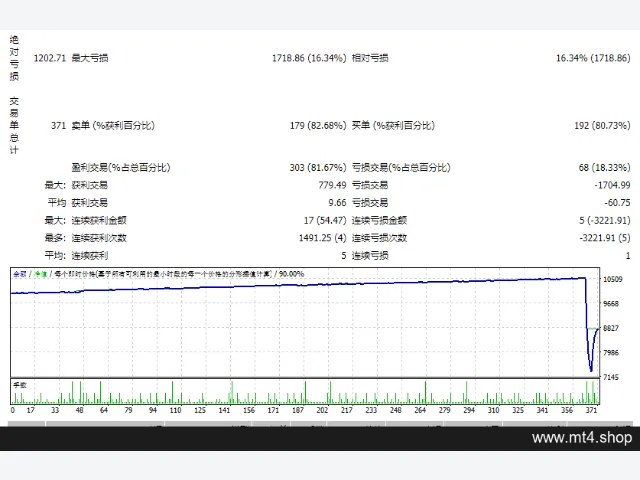Click the 余额 legend in chart header
640x480 pixels.
(20, 274)
